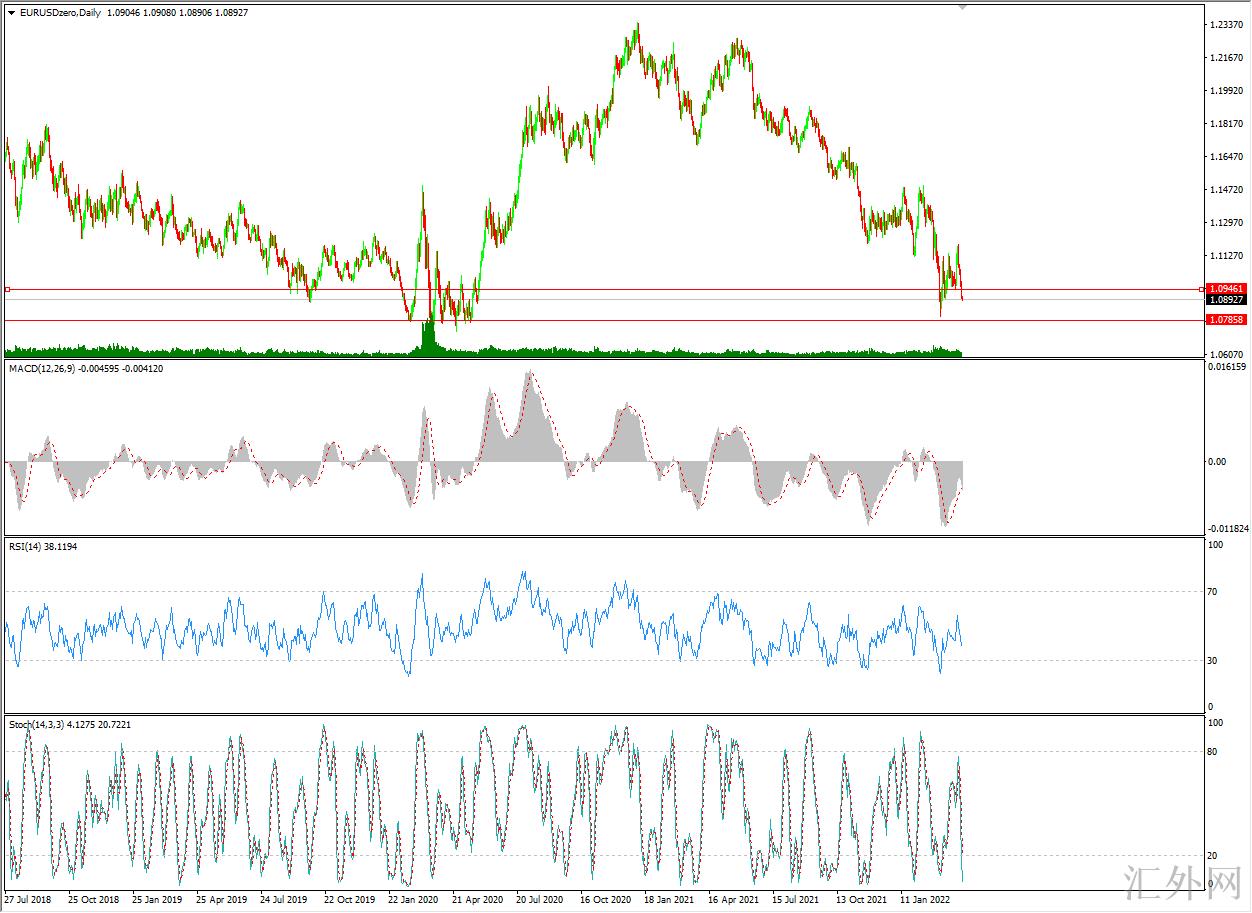The height and width of the screenshot is (913, 1252).
Task: Select the left handle of the 1.09461 line
Action: point(8,289)
